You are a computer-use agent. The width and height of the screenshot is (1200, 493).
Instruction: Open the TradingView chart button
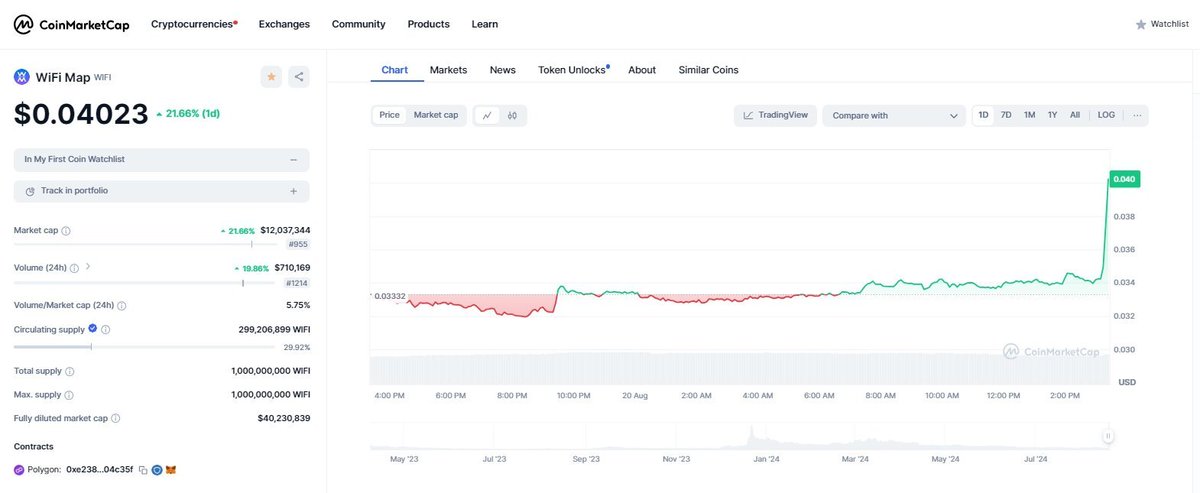click(776, 116)
